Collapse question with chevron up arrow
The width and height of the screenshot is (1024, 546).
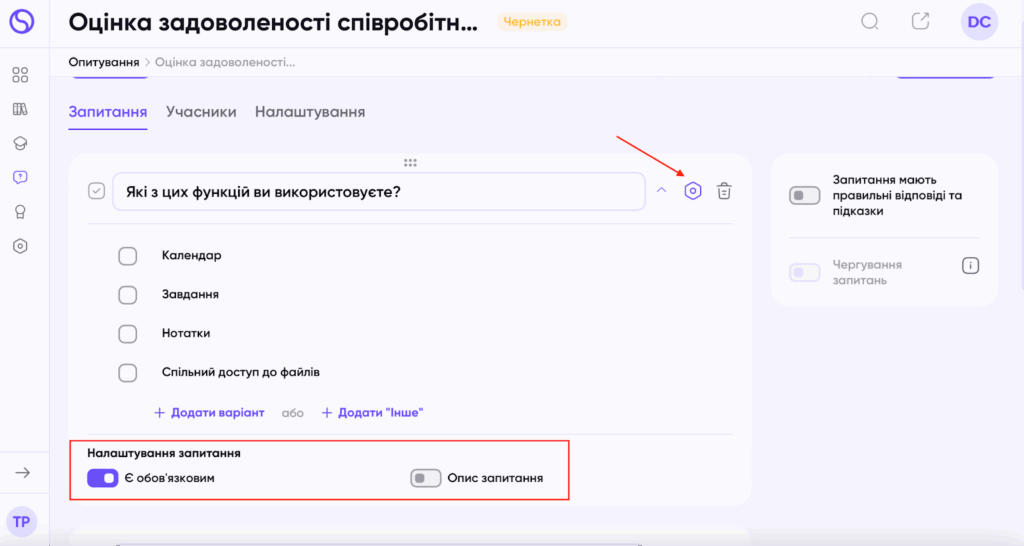(661, 191)
